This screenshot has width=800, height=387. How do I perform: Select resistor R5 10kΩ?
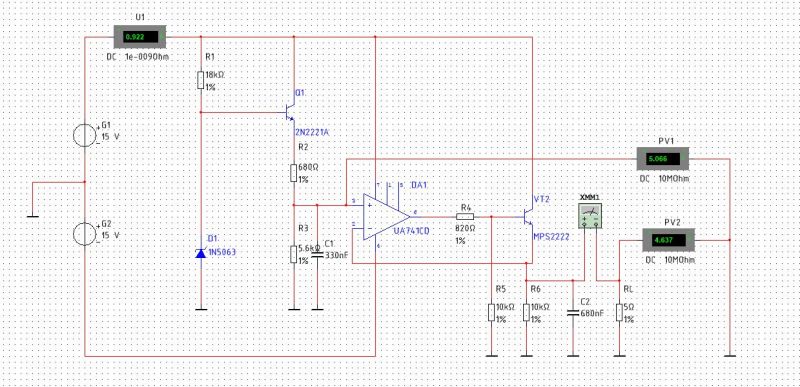tap(491, 313)
